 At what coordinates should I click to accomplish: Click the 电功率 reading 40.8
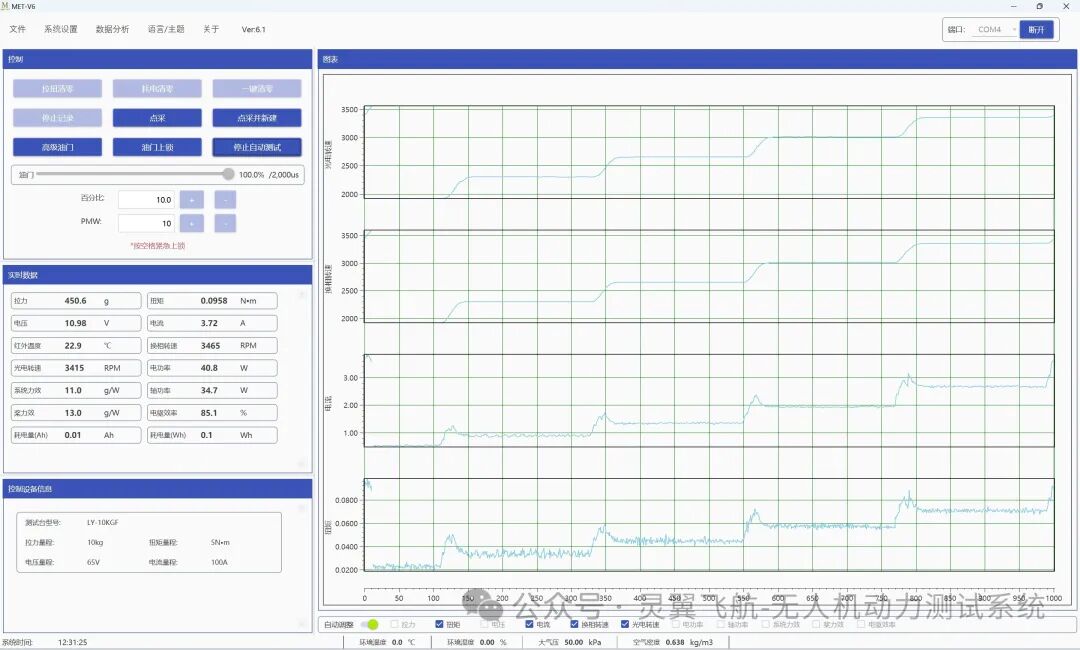pyautogui.click(x=209, y=368)
